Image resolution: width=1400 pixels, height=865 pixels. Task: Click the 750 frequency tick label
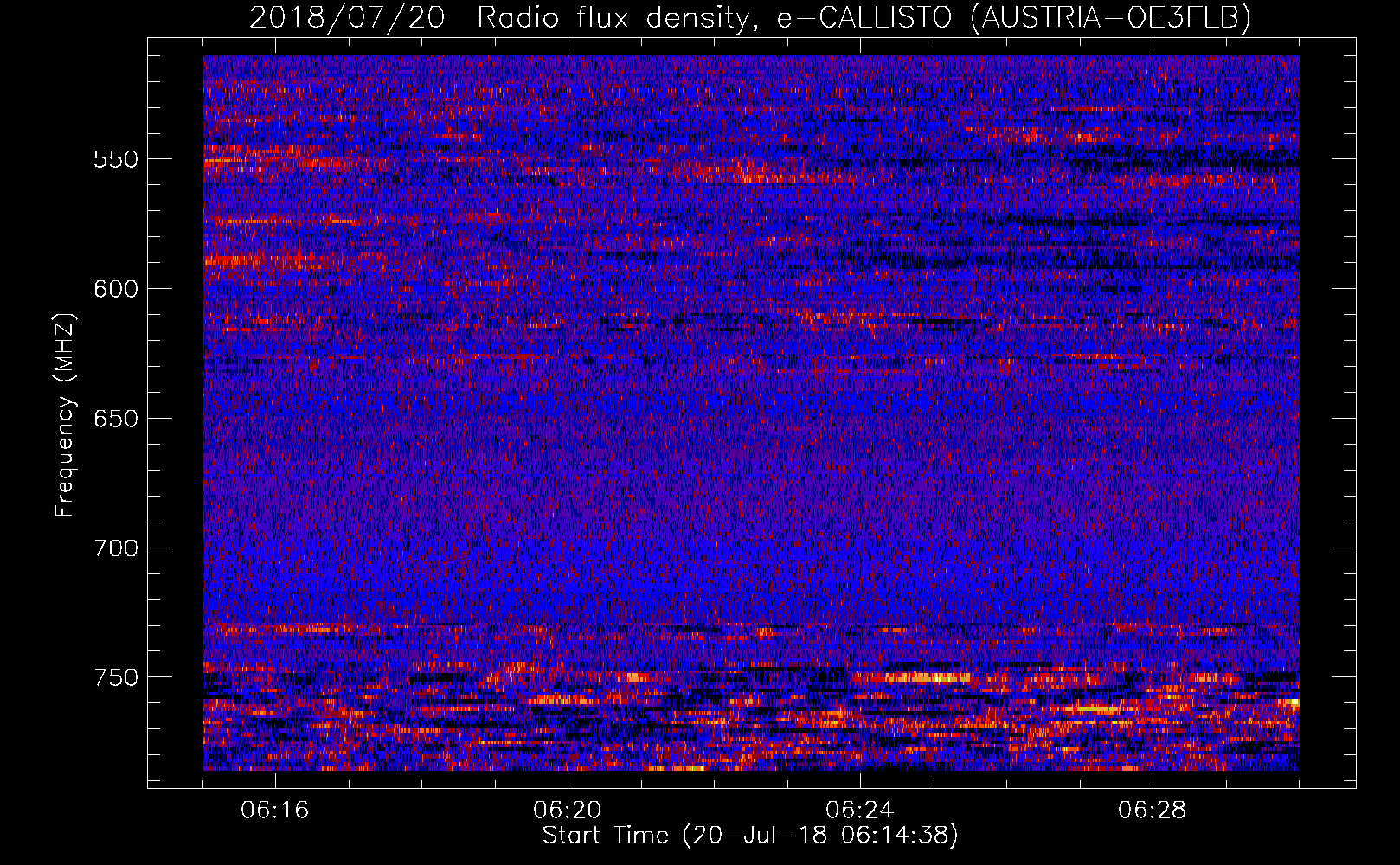(x=116, y=677)
